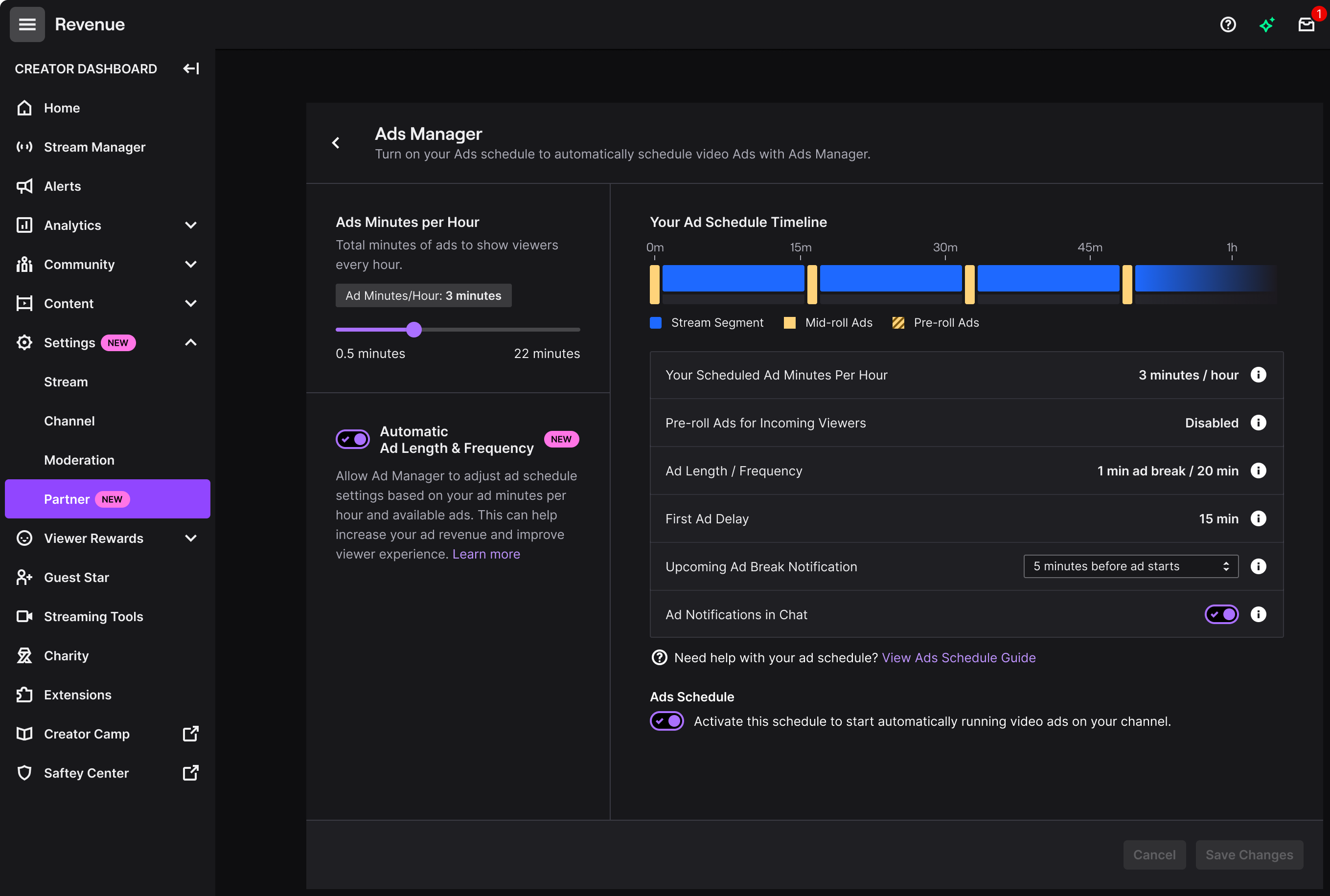Collapse the Settings submenu chevron
Viewport: 1330px width, 896px height.
(x=191, y=343)
